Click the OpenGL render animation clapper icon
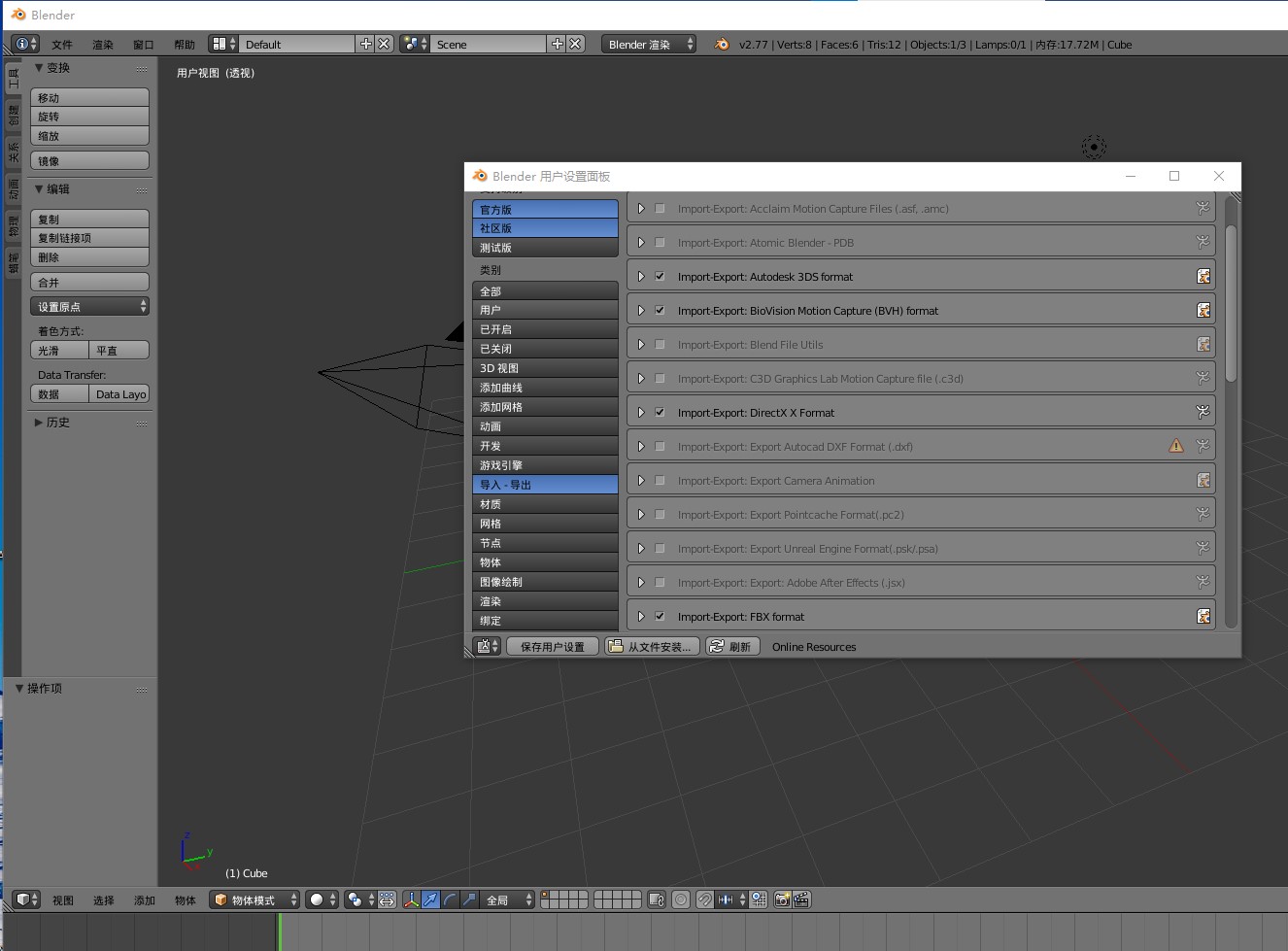The image size is (1288, 951). [x=801, y=900]
